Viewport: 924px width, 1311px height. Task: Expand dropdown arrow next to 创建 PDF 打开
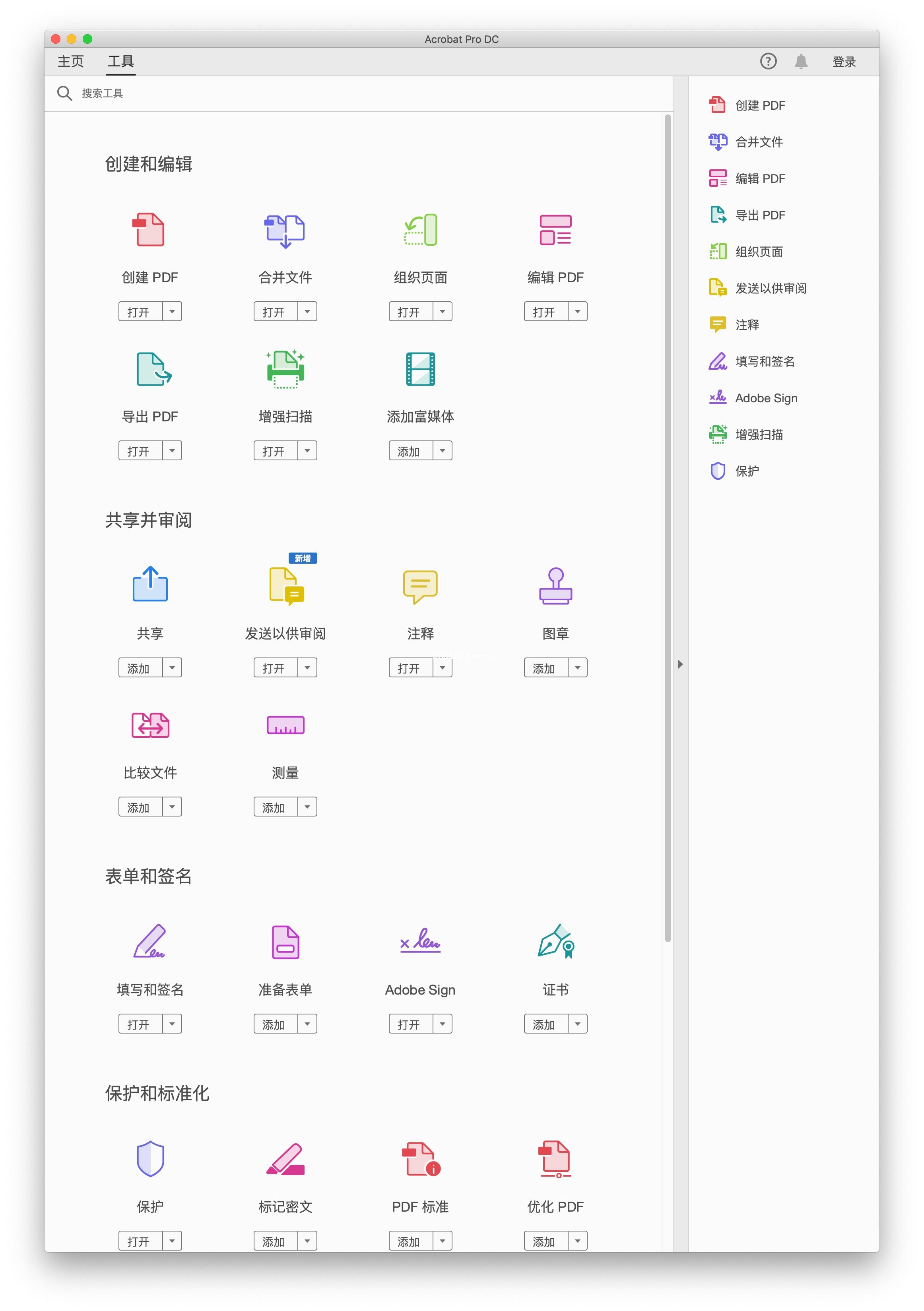click(172, 311)
